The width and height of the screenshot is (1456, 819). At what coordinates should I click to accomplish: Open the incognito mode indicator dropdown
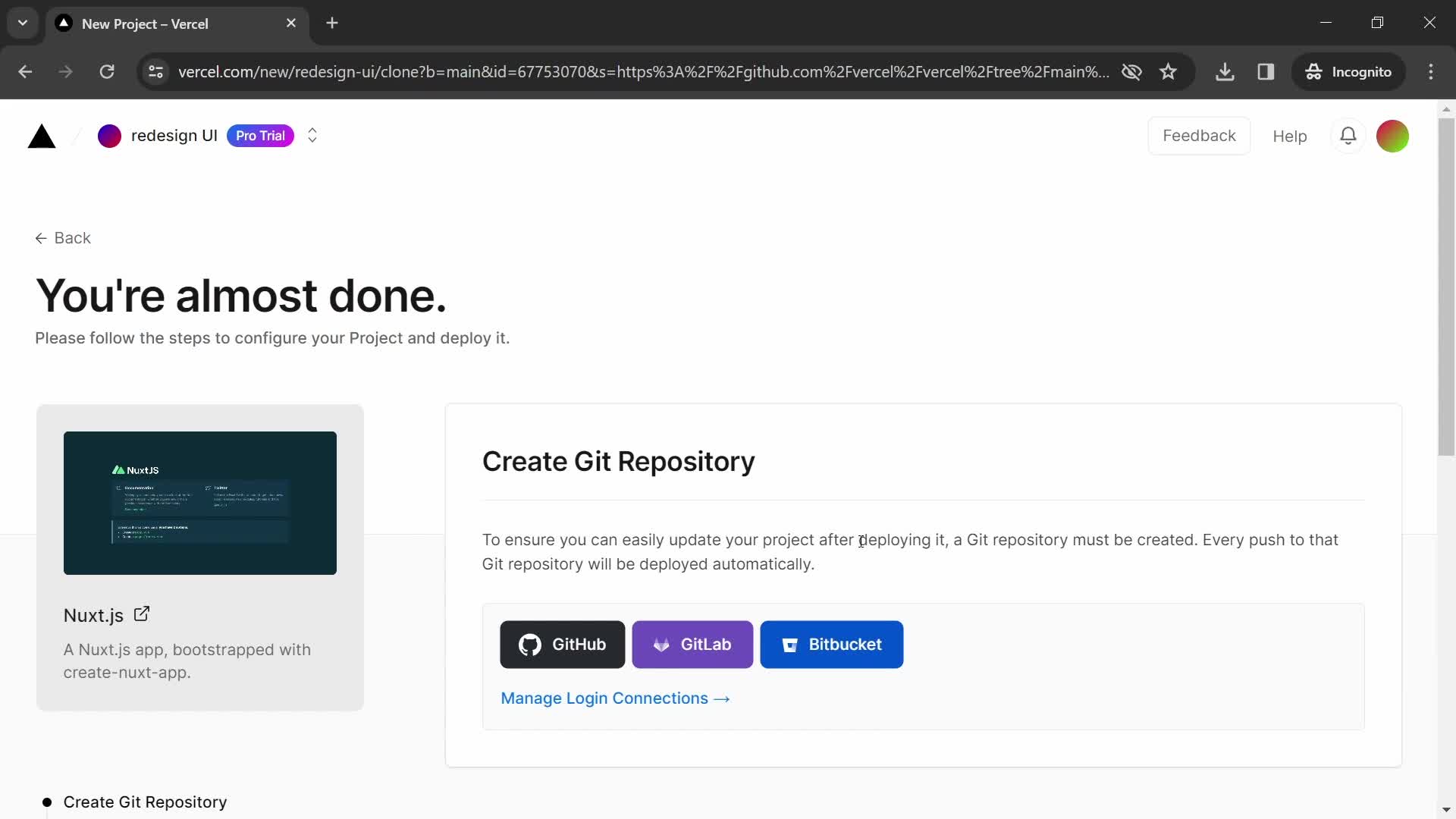click(x=1350, y=71)
